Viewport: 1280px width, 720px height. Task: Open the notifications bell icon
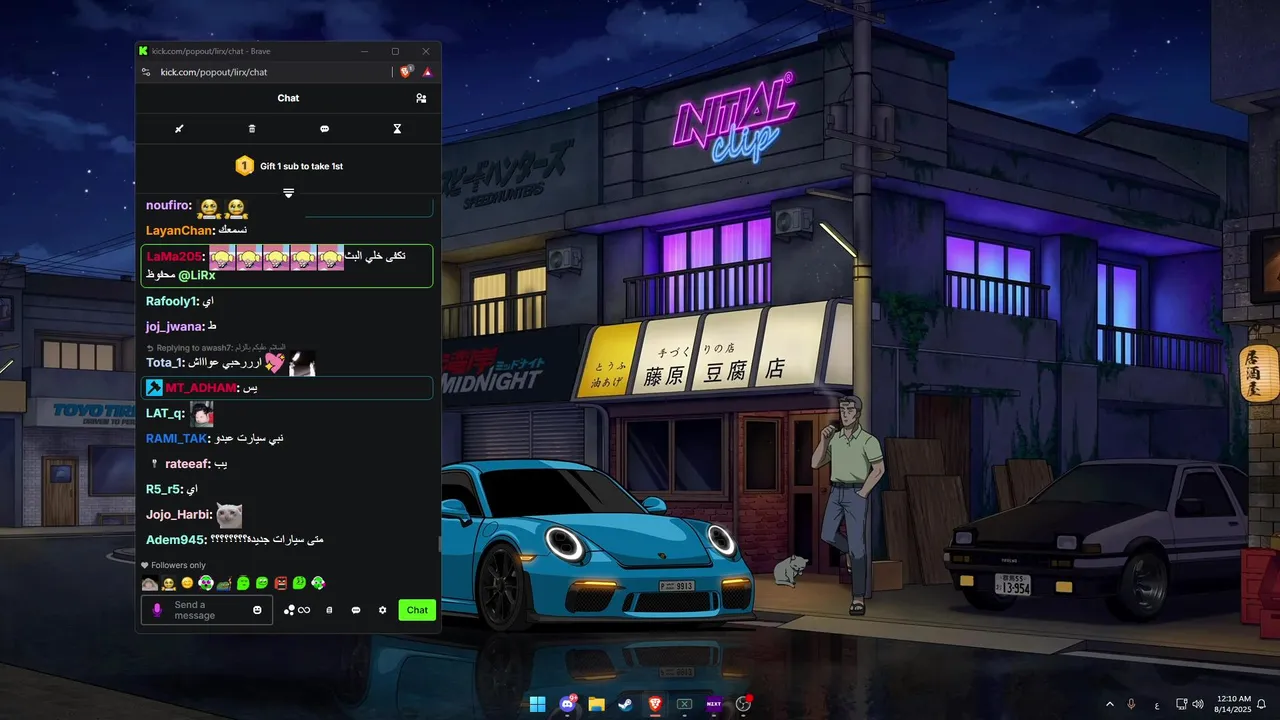click(1262, 704)
